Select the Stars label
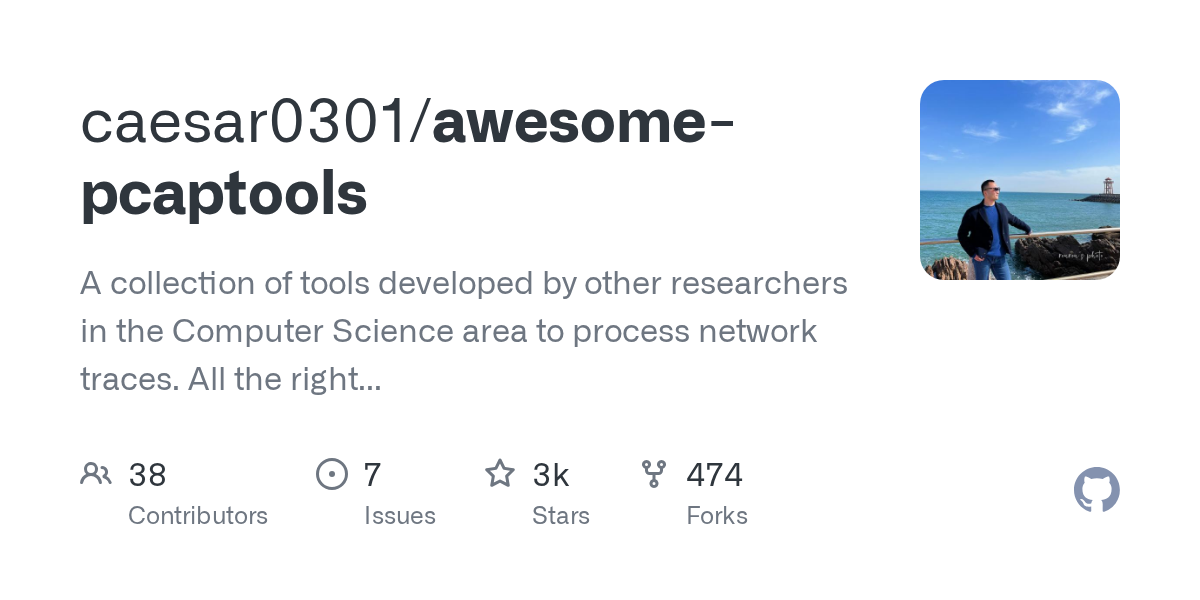The height and width of the screenshot is (600, 1200). click(x=561, y=516)
